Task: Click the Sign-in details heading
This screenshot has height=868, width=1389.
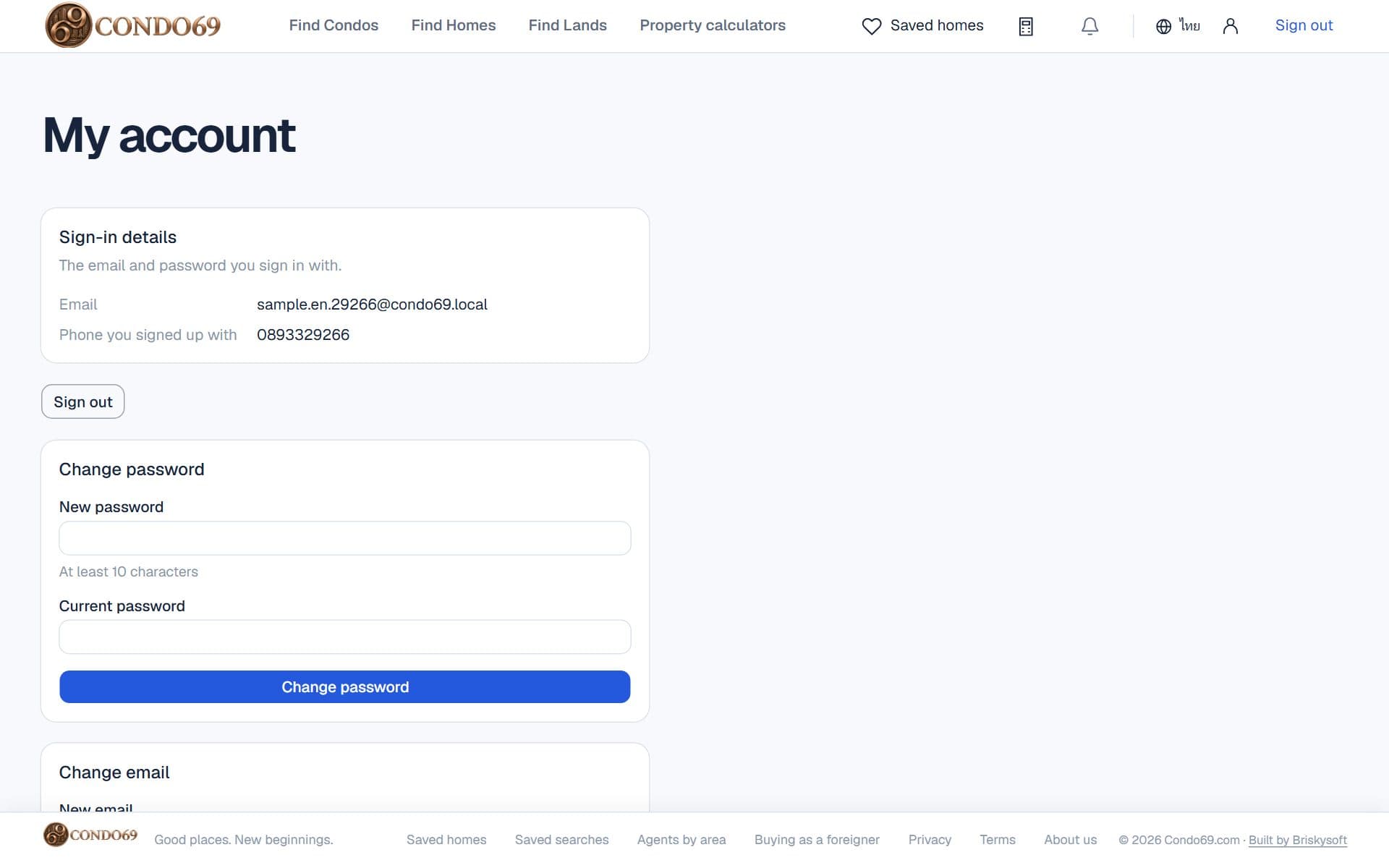Action: click(118, 237)
